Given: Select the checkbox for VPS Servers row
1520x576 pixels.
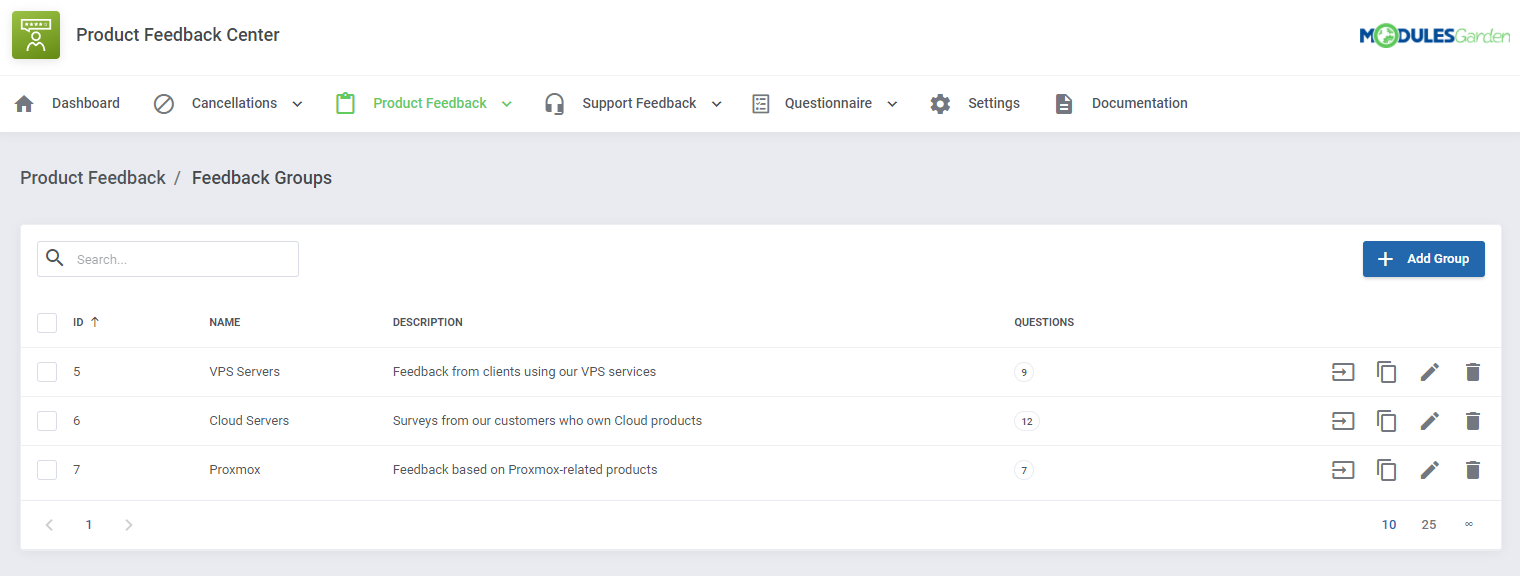Looking at the screenshot, I should pos(47,371).
